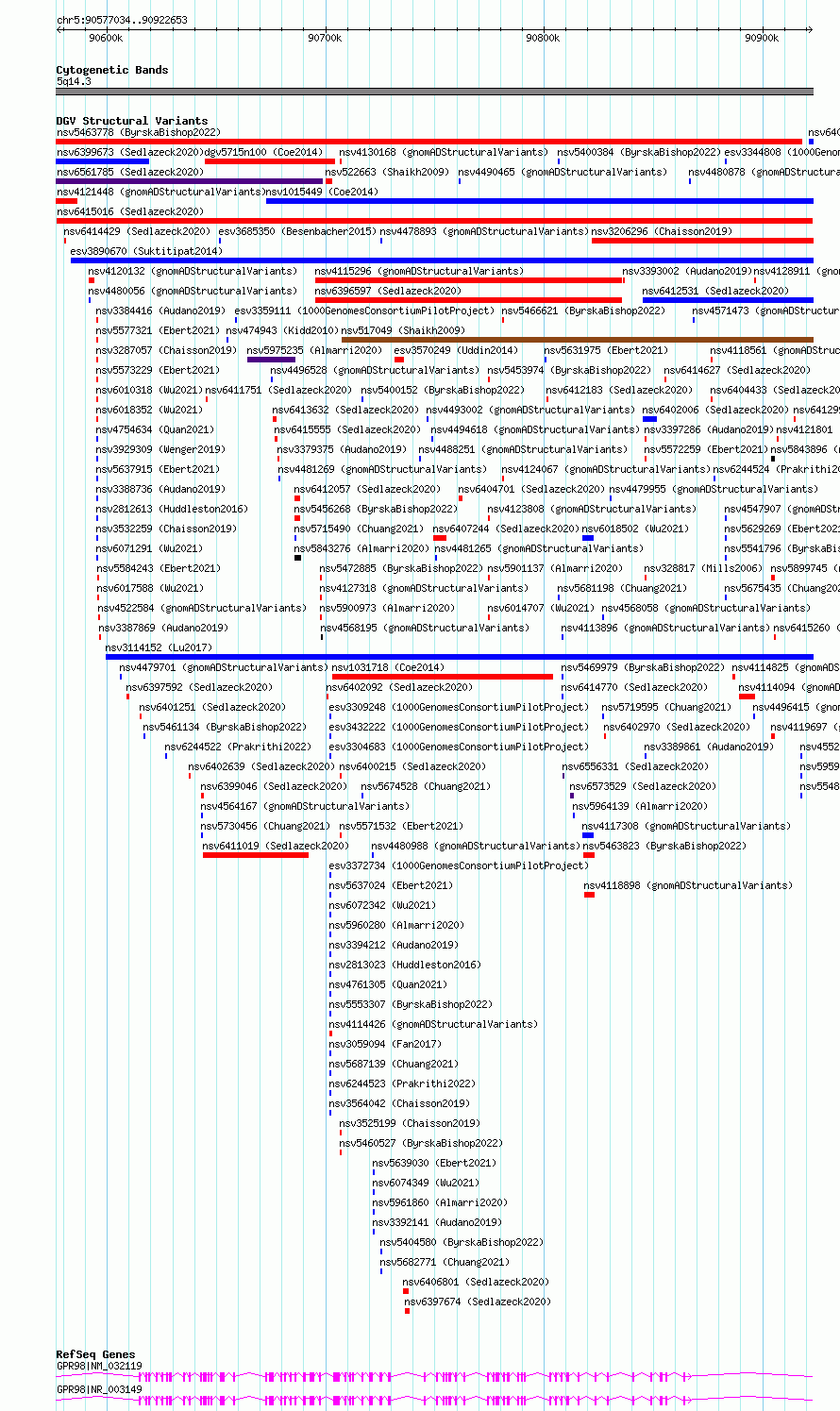Image resolution: width=840 pixels, height=1411 pixels.
Task: Select nsv1015449 (Coe2014) variant label
Action: (322, 193)
